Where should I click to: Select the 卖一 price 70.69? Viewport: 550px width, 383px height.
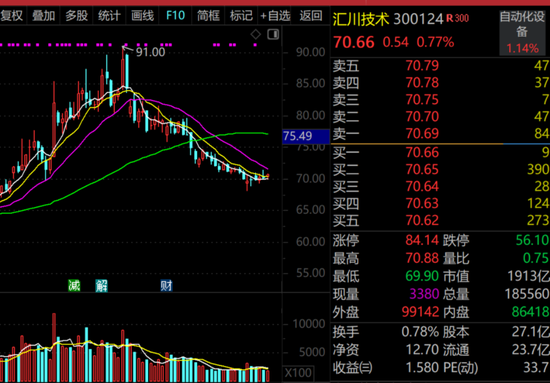tap(422, 134)
